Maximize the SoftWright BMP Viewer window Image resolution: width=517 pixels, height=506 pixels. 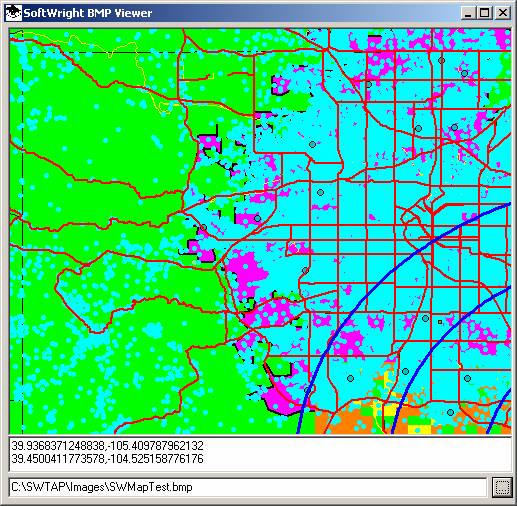[x=484, y=13]
